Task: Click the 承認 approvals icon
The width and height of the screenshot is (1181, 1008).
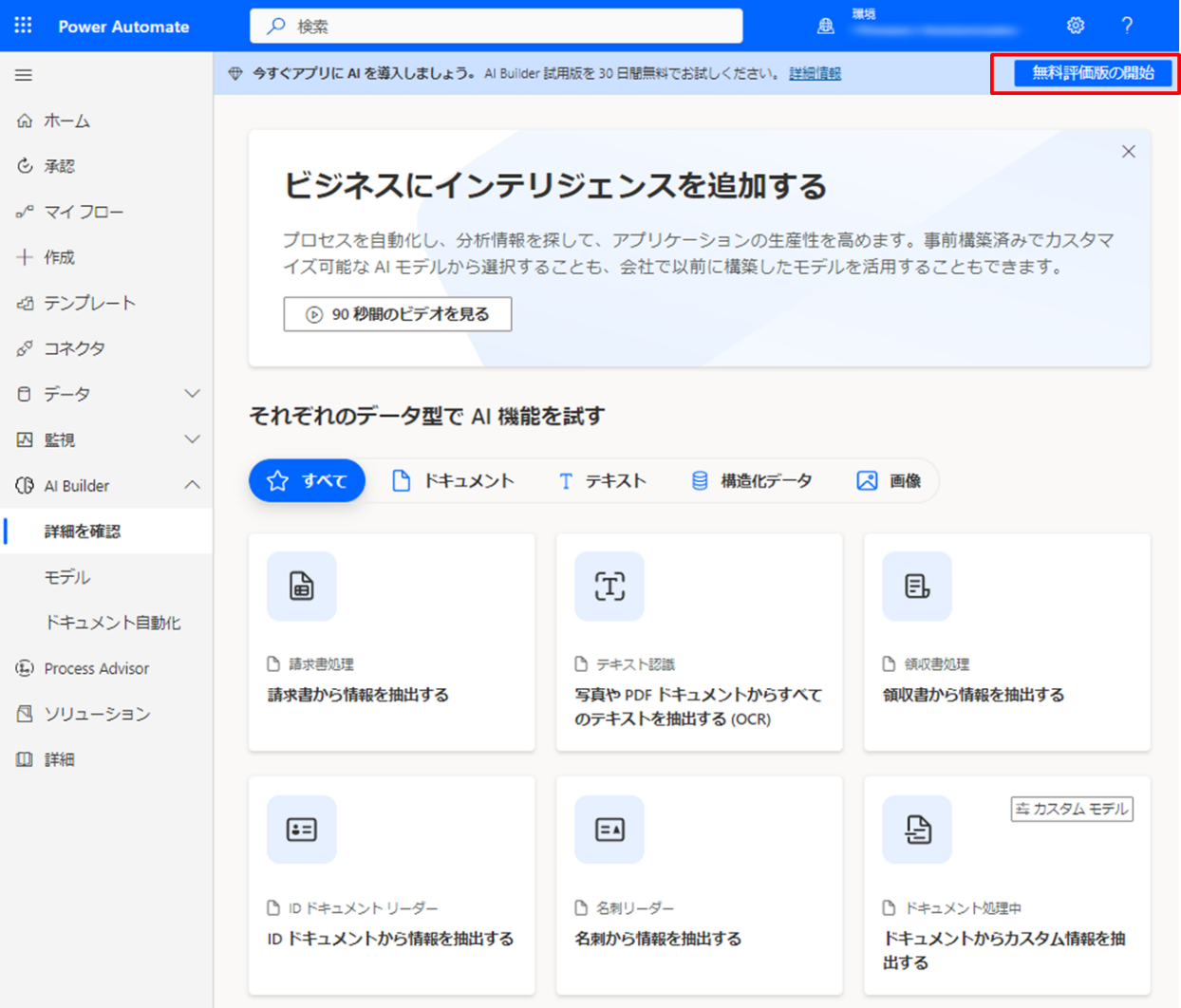Action: point(25,166)
